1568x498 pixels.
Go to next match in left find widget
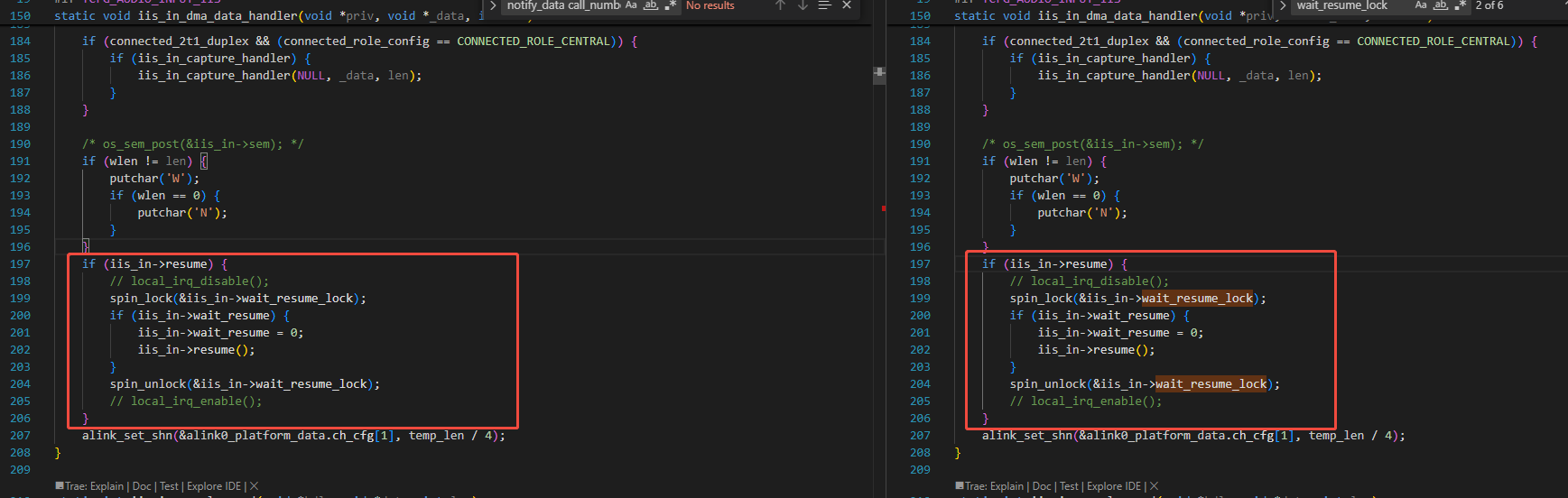(x=803, y=5)
